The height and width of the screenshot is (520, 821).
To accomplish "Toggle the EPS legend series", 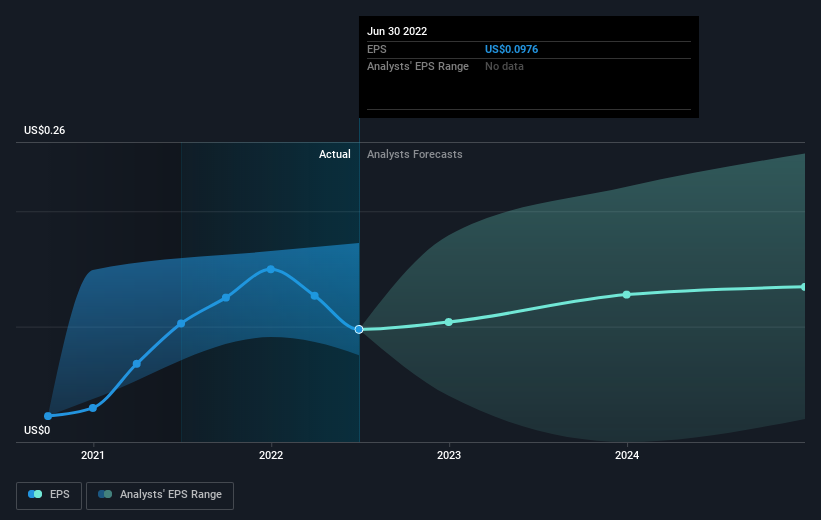I will click(x=49, y=495).
